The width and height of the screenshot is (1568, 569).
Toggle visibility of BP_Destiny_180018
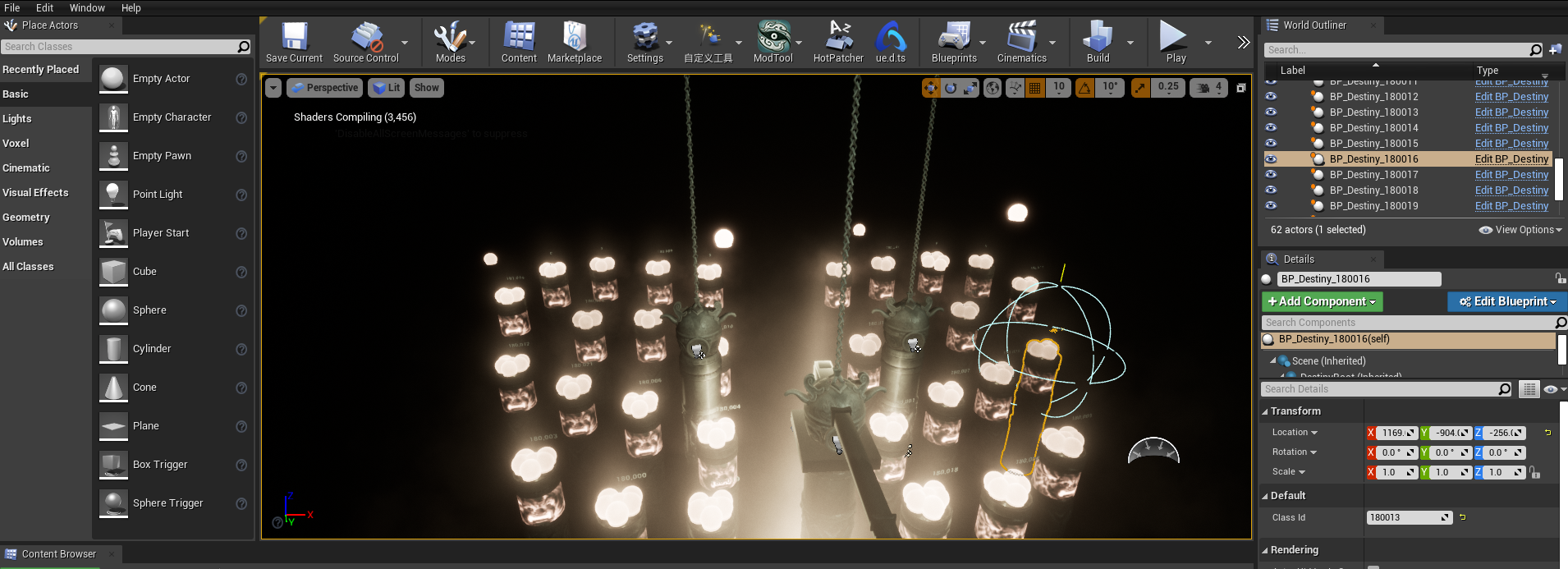coord(1271,190)
